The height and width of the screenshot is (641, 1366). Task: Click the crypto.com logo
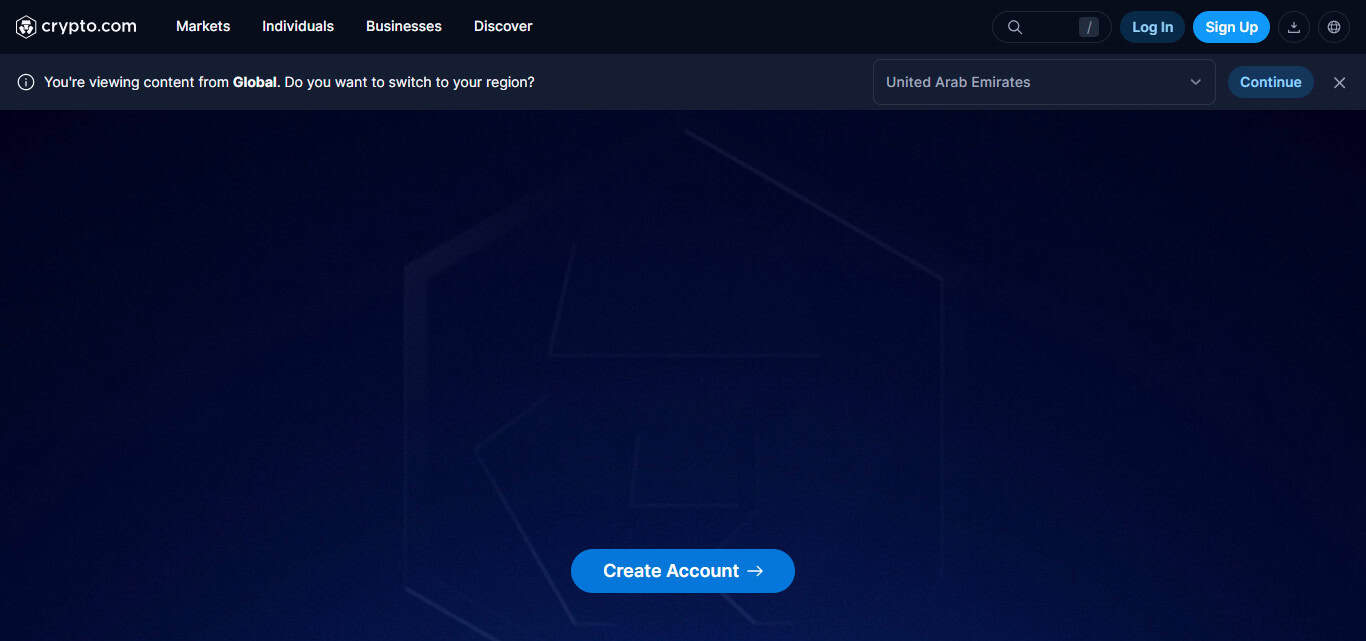[76, 27]
